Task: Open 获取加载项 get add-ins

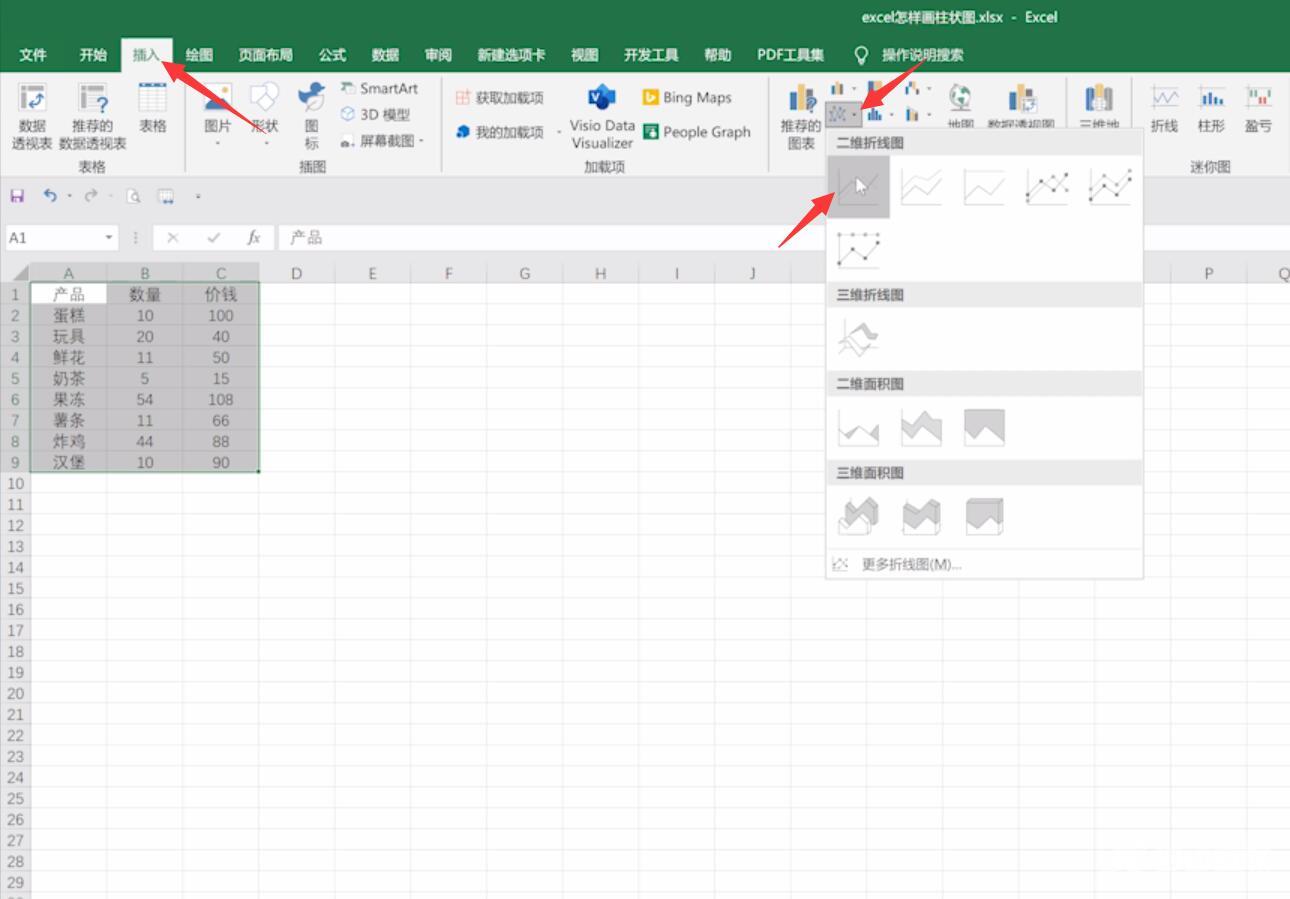Action: [x=499, y=98]
